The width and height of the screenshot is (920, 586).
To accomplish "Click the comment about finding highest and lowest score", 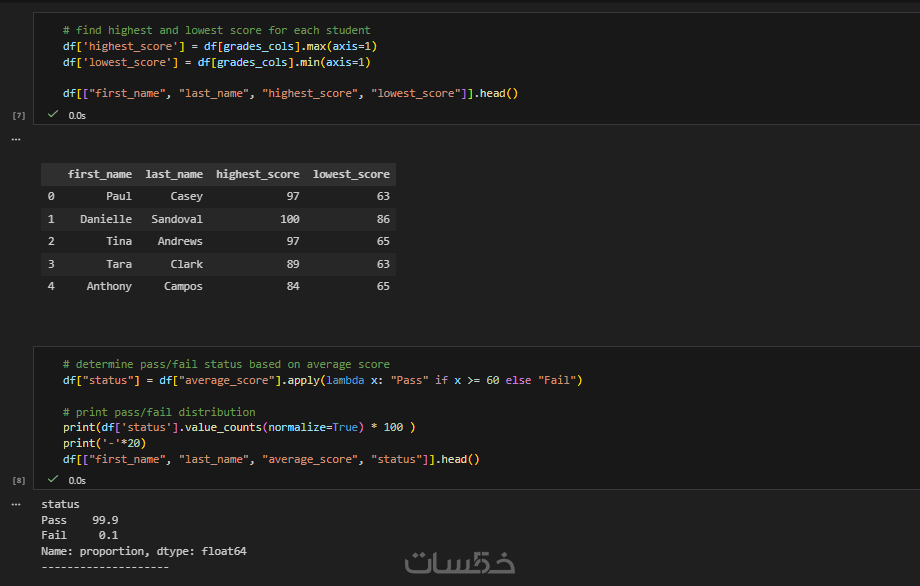I will coord(215,30).
